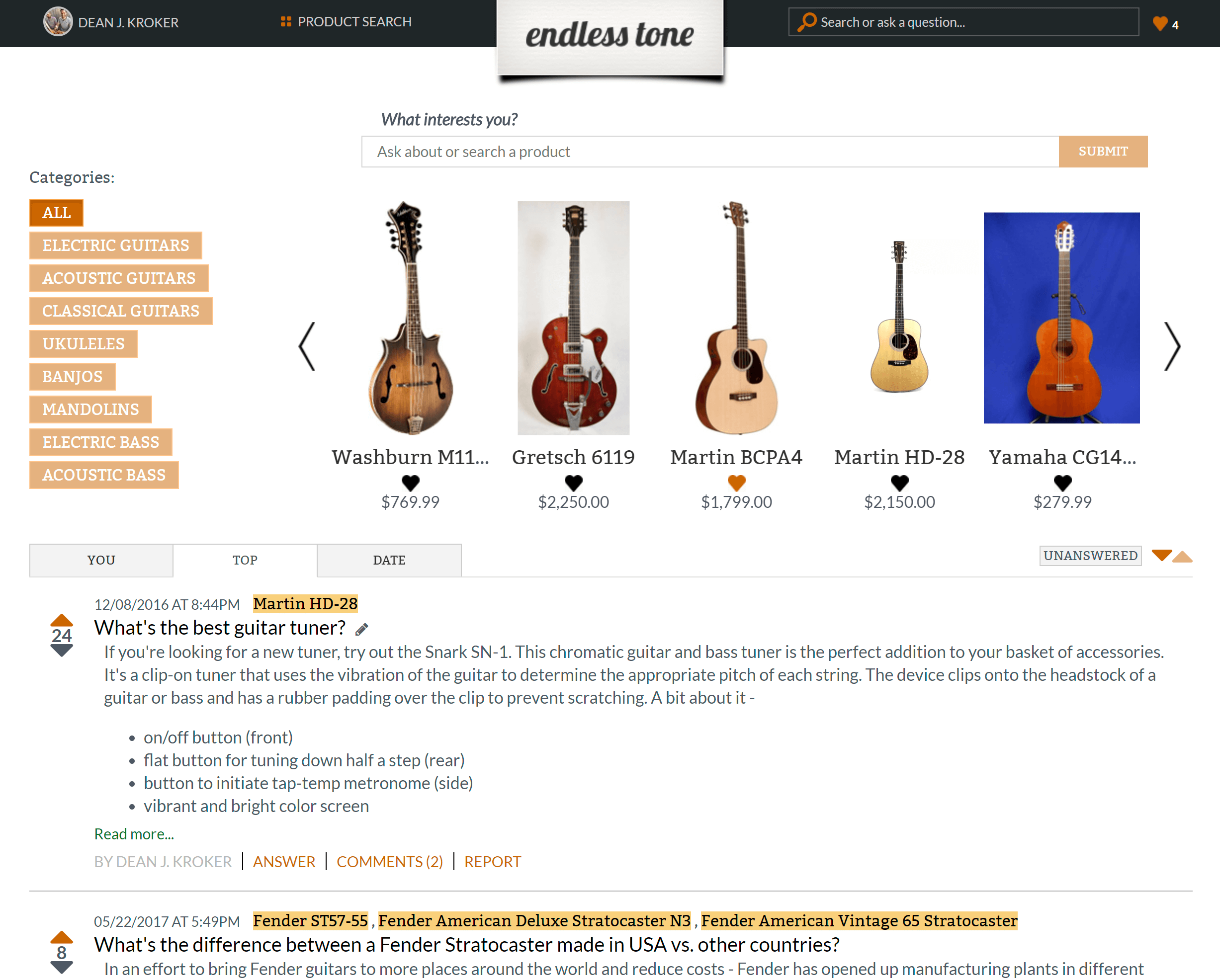Click the heart icon on Yamaha CG14
The height and width of the screenshot is (980, 1220).
[1062, 482]
